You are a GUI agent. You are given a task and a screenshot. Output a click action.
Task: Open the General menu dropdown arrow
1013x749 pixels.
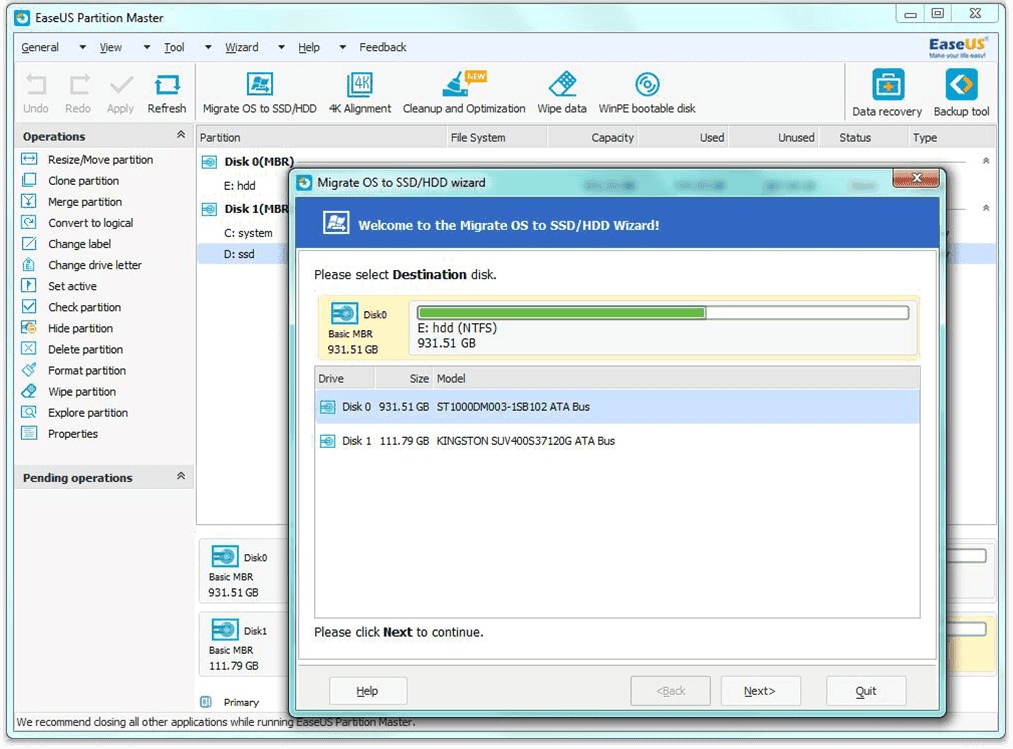tap(82, 47)
